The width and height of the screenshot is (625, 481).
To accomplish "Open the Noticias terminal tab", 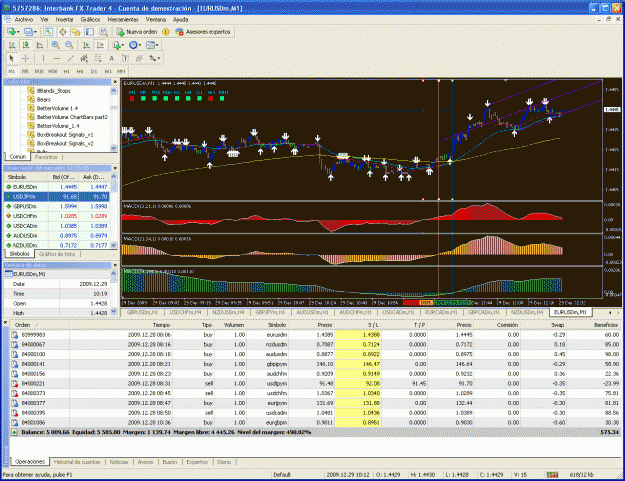I will coord(118,462).
